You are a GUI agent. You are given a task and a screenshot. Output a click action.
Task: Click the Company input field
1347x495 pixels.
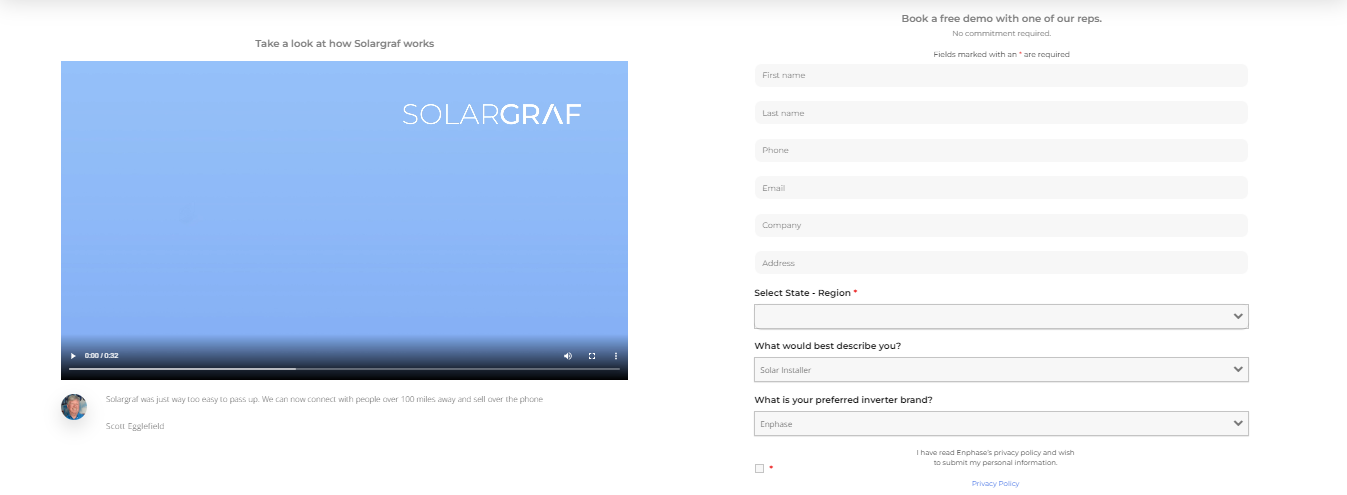coord(1001,225)
